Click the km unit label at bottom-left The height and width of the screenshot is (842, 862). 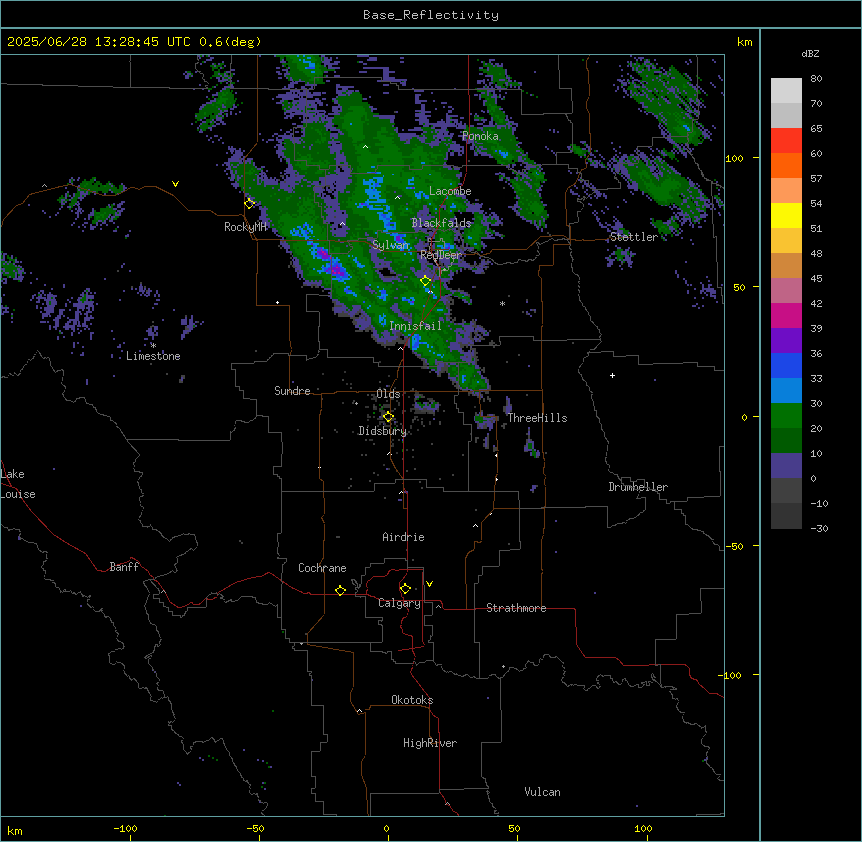coord(15,830)
